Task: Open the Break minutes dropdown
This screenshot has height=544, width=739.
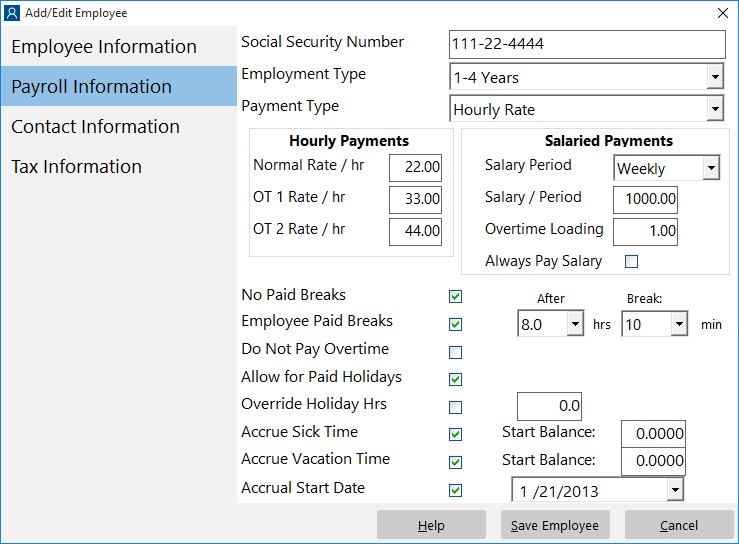Action: [x=679, y=324]
